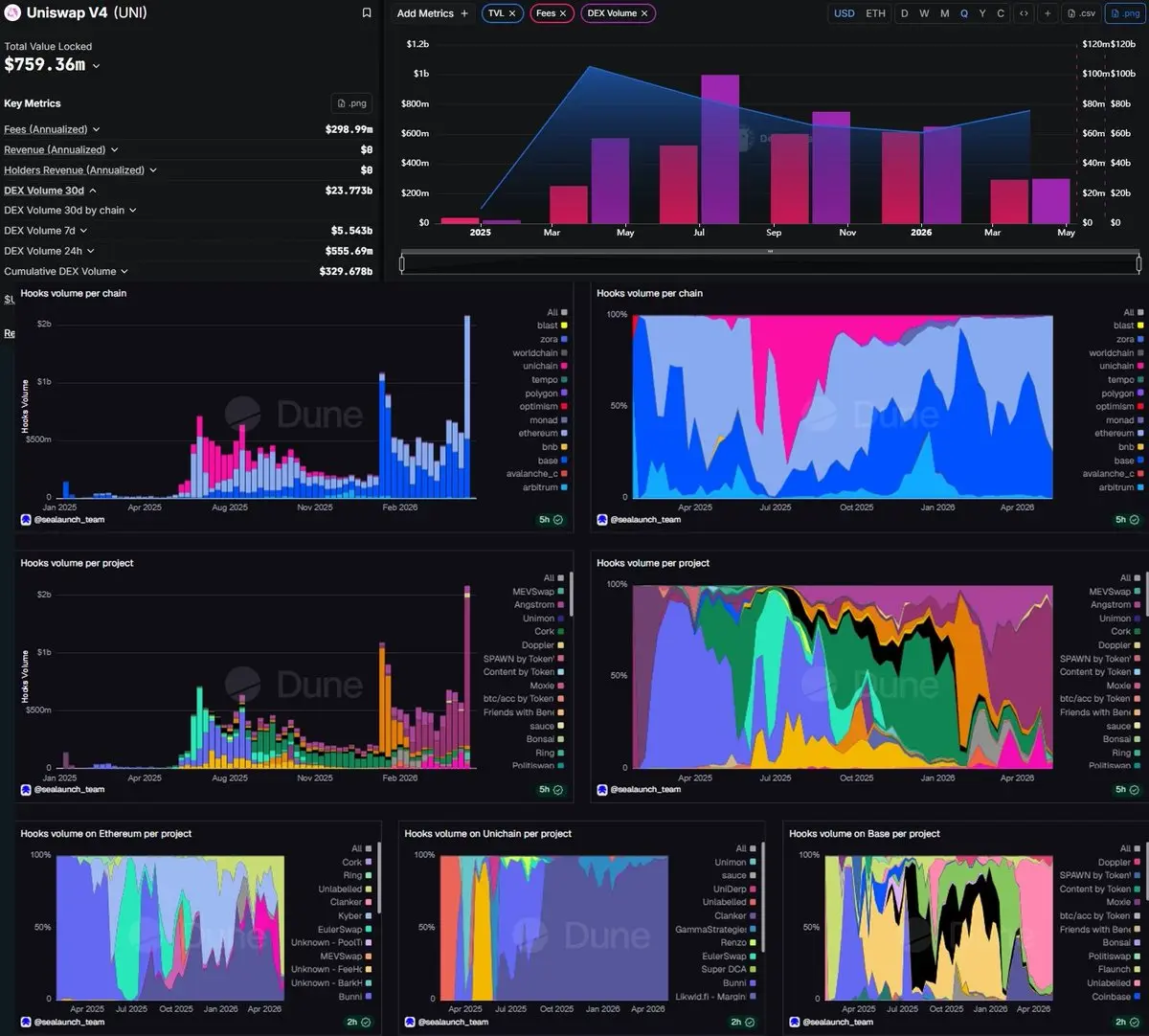
Task: Click 2h refresh status on Ethereum hooks chart
Action: pos(359,1023)
